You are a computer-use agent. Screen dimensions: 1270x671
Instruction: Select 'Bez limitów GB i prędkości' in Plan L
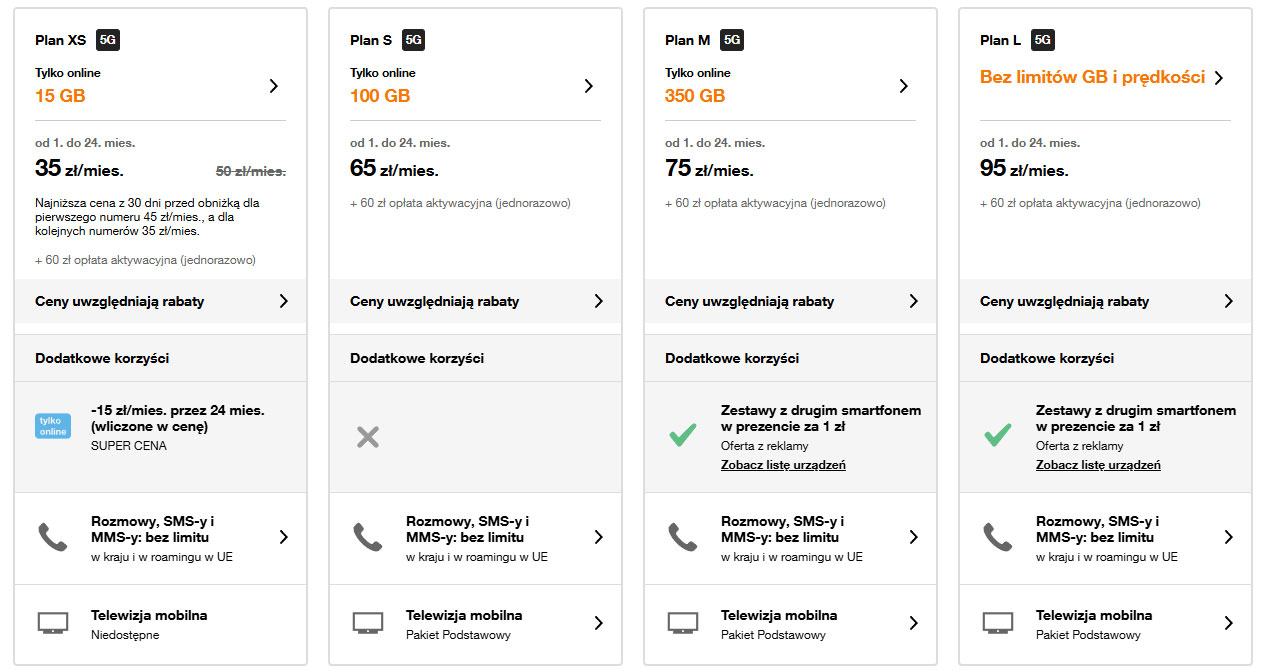click(x=1092, y=77)
